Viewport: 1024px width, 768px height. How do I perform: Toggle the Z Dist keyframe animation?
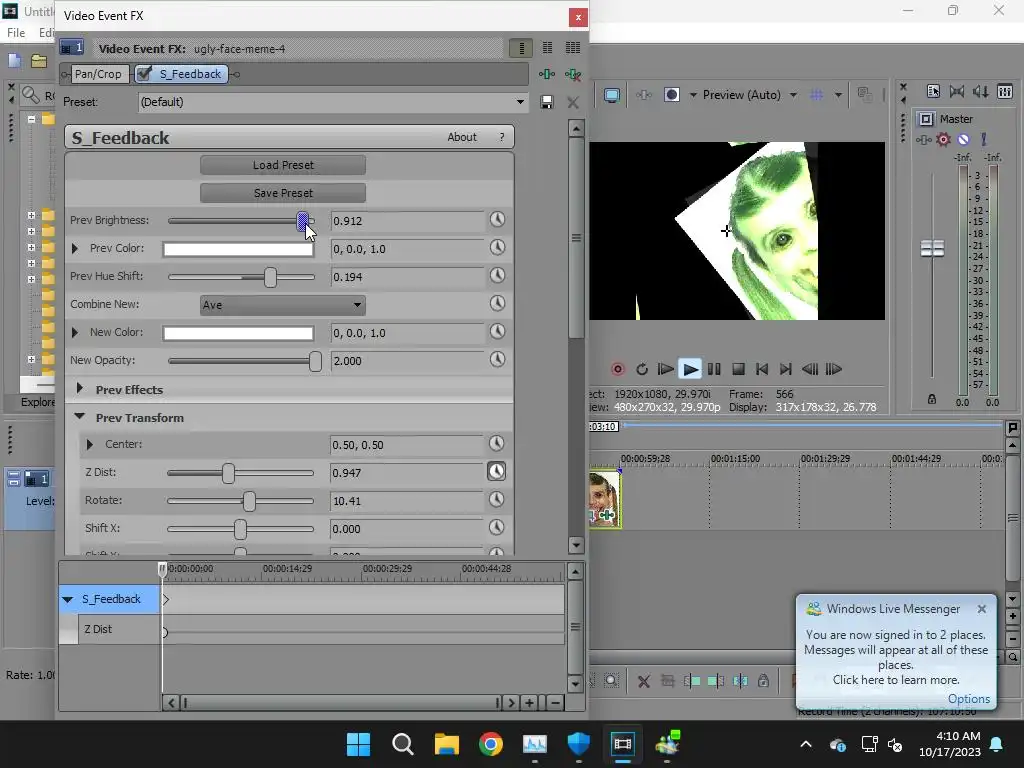496,472
